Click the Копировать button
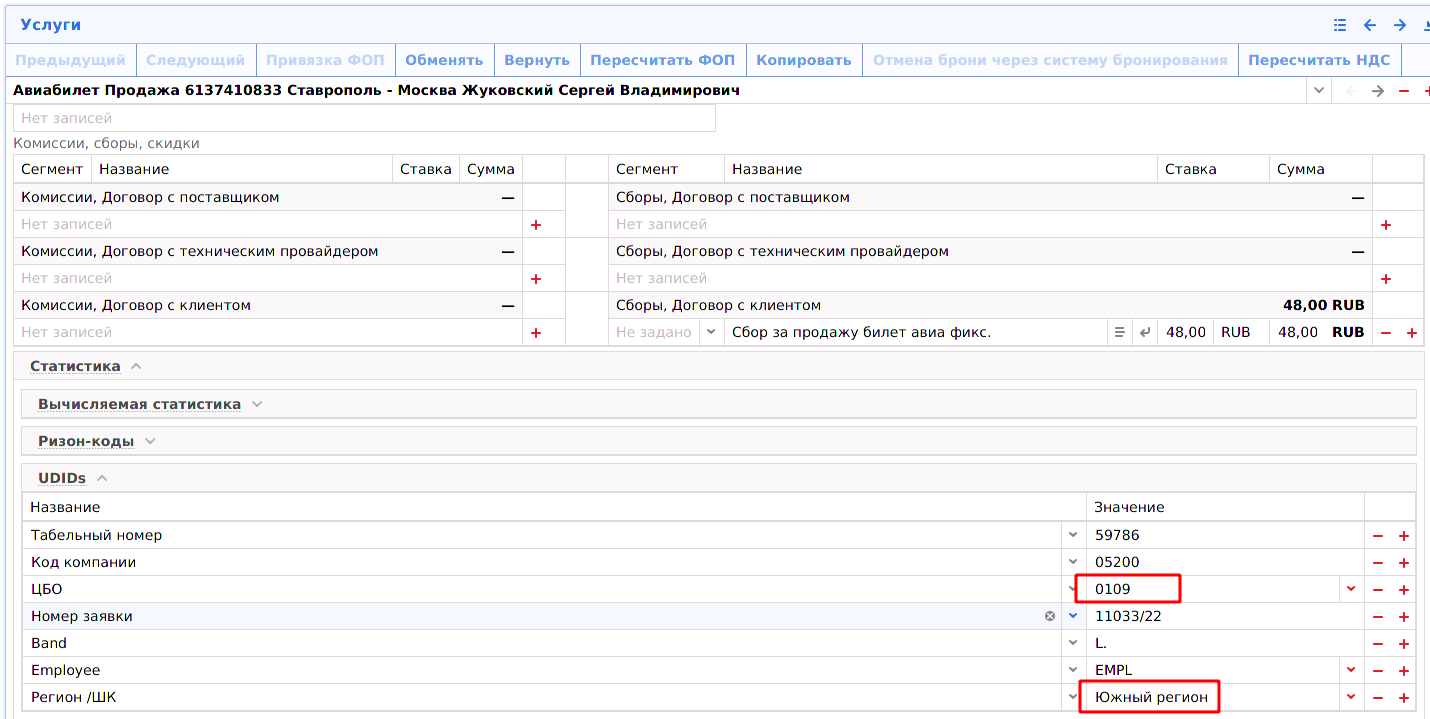 (803, 60)
